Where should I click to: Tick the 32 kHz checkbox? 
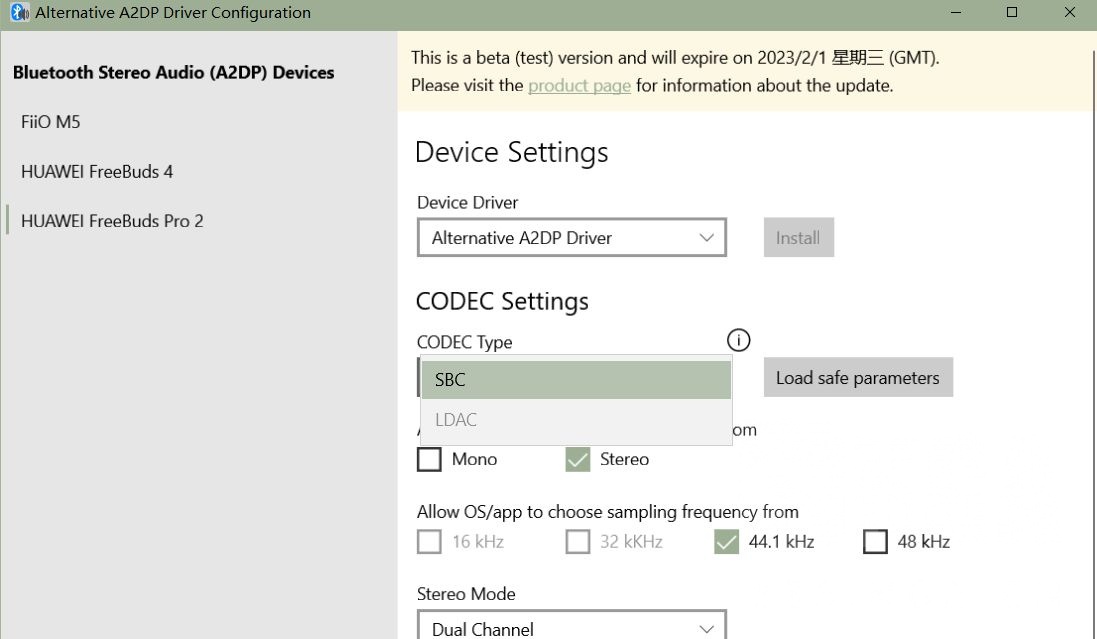[x=577, y=541]
